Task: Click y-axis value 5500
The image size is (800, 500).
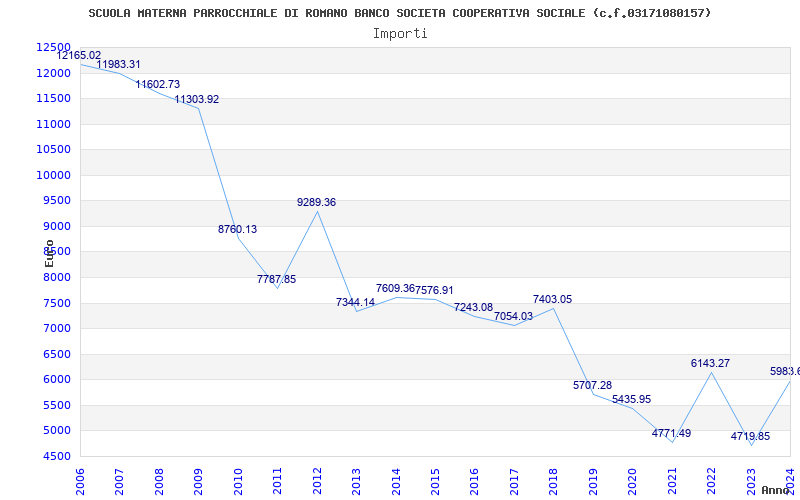Action: click(56, 405)
